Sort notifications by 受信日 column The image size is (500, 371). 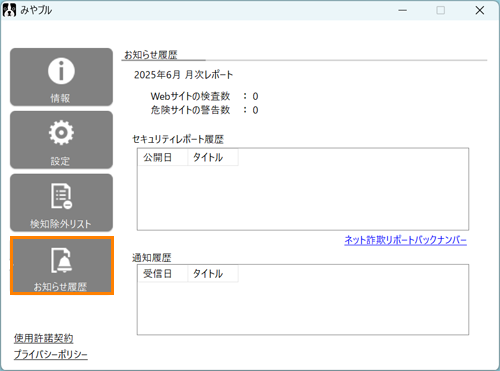click(163, 274)
